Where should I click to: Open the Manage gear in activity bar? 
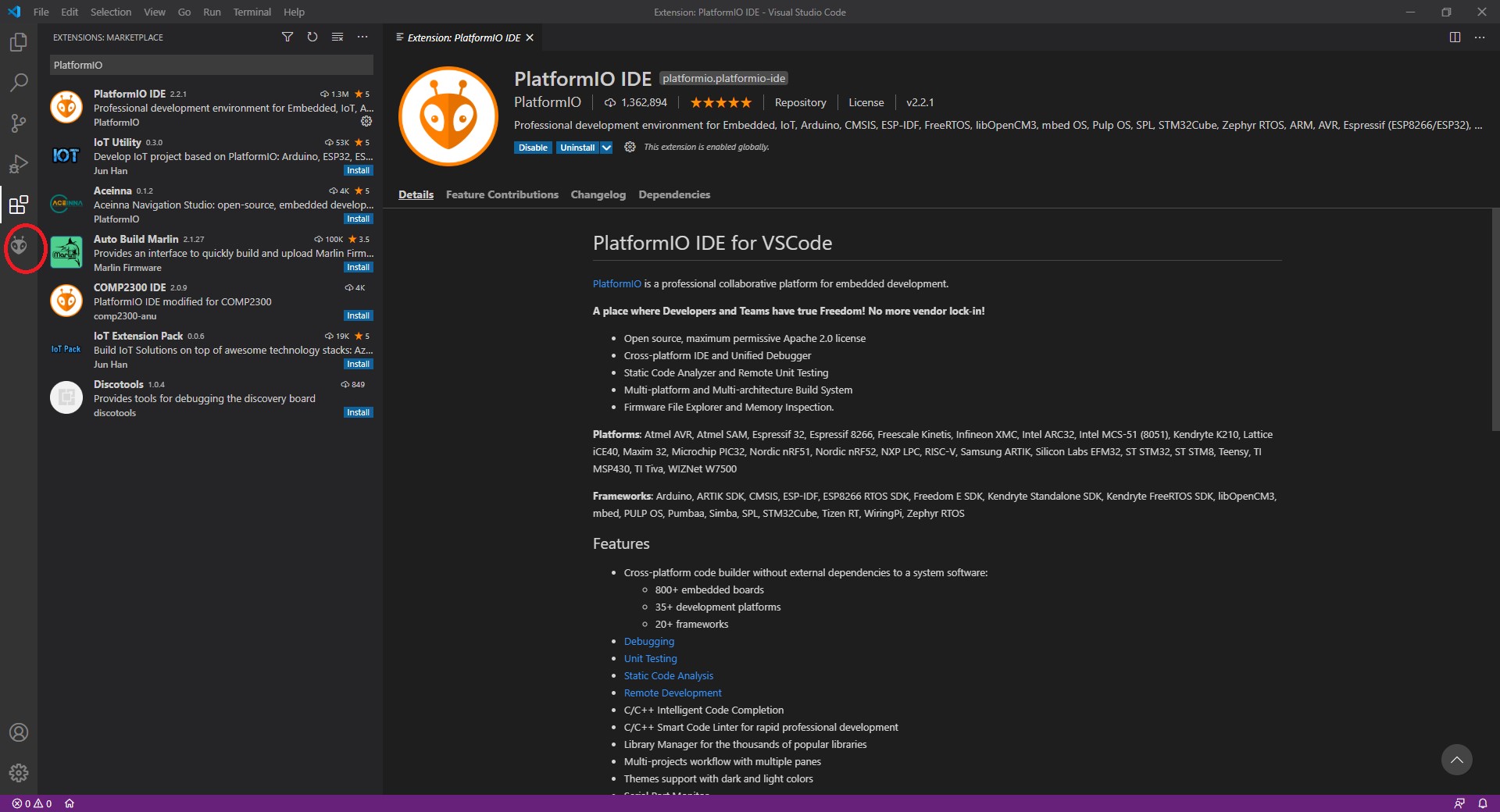19,773
